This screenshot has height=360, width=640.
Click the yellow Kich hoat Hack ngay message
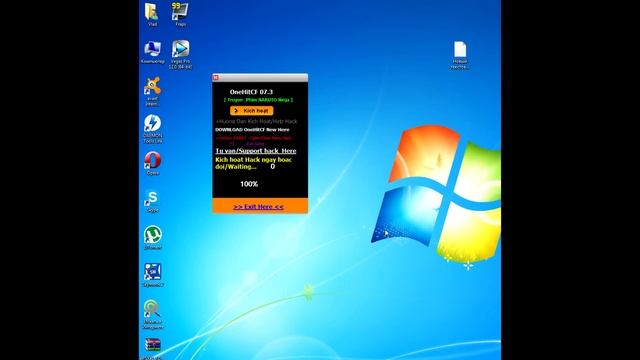point(253,163)
